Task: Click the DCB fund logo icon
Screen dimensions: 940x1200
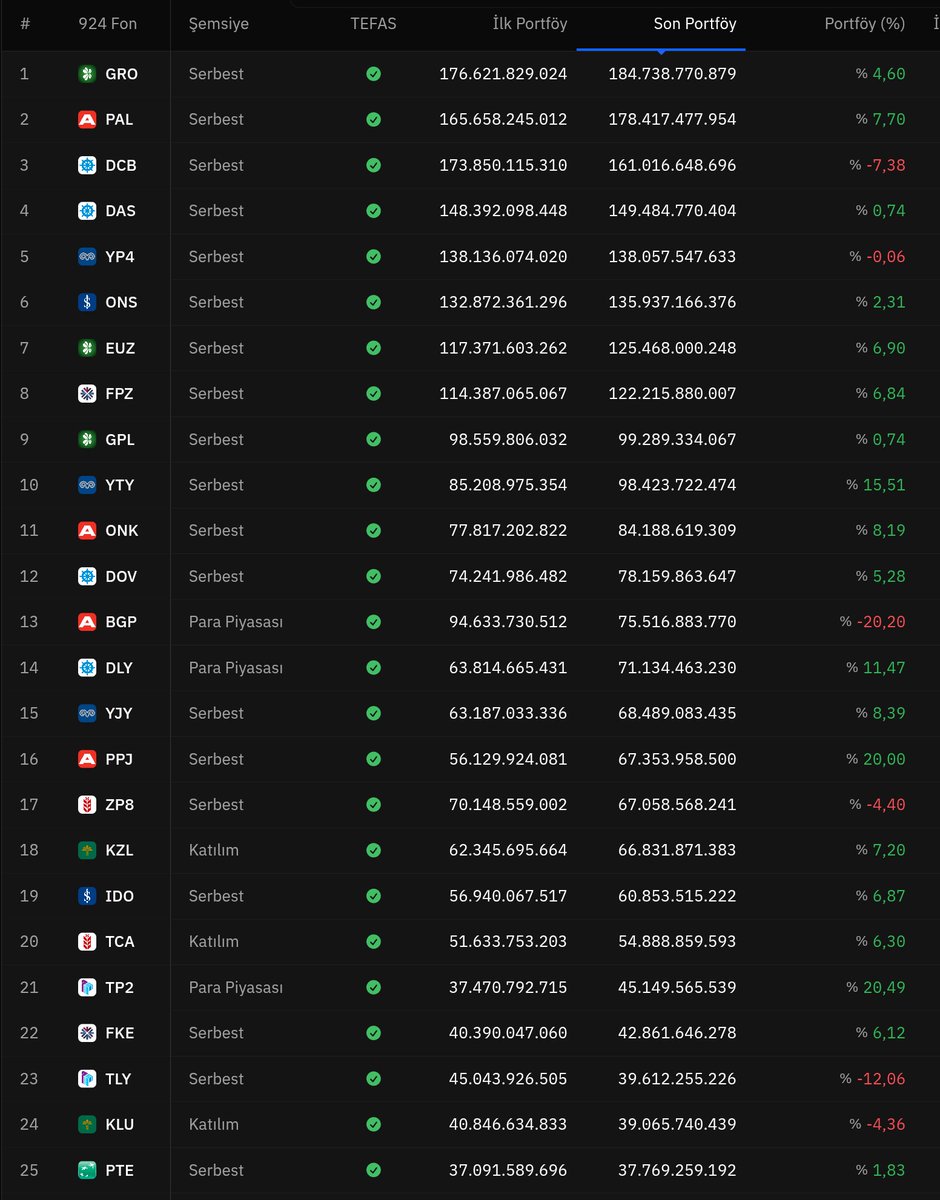Action: click(x=87, y=165)
